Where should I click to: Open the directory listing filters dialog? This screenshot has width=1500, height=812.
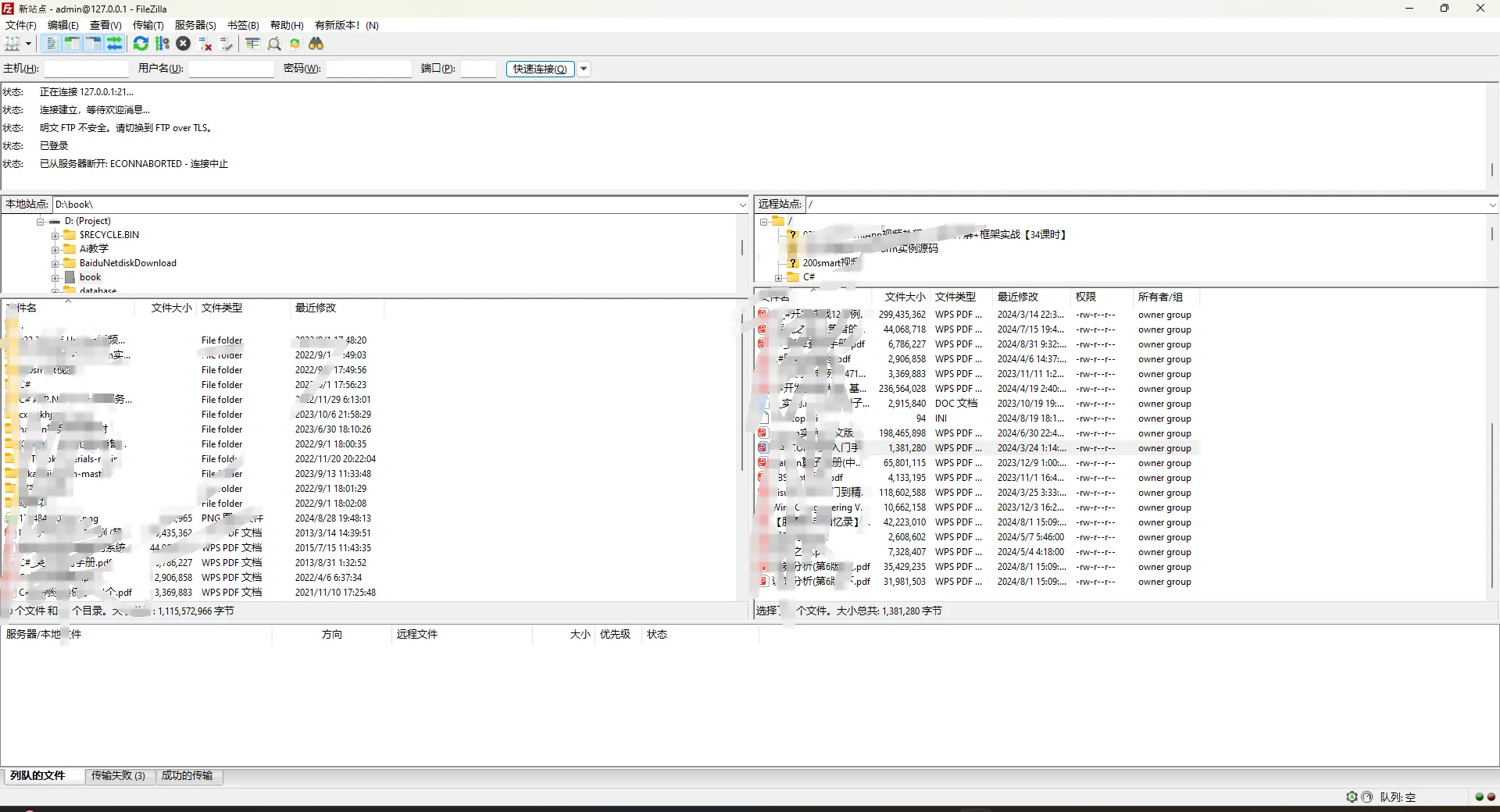(x=252, y=45)
